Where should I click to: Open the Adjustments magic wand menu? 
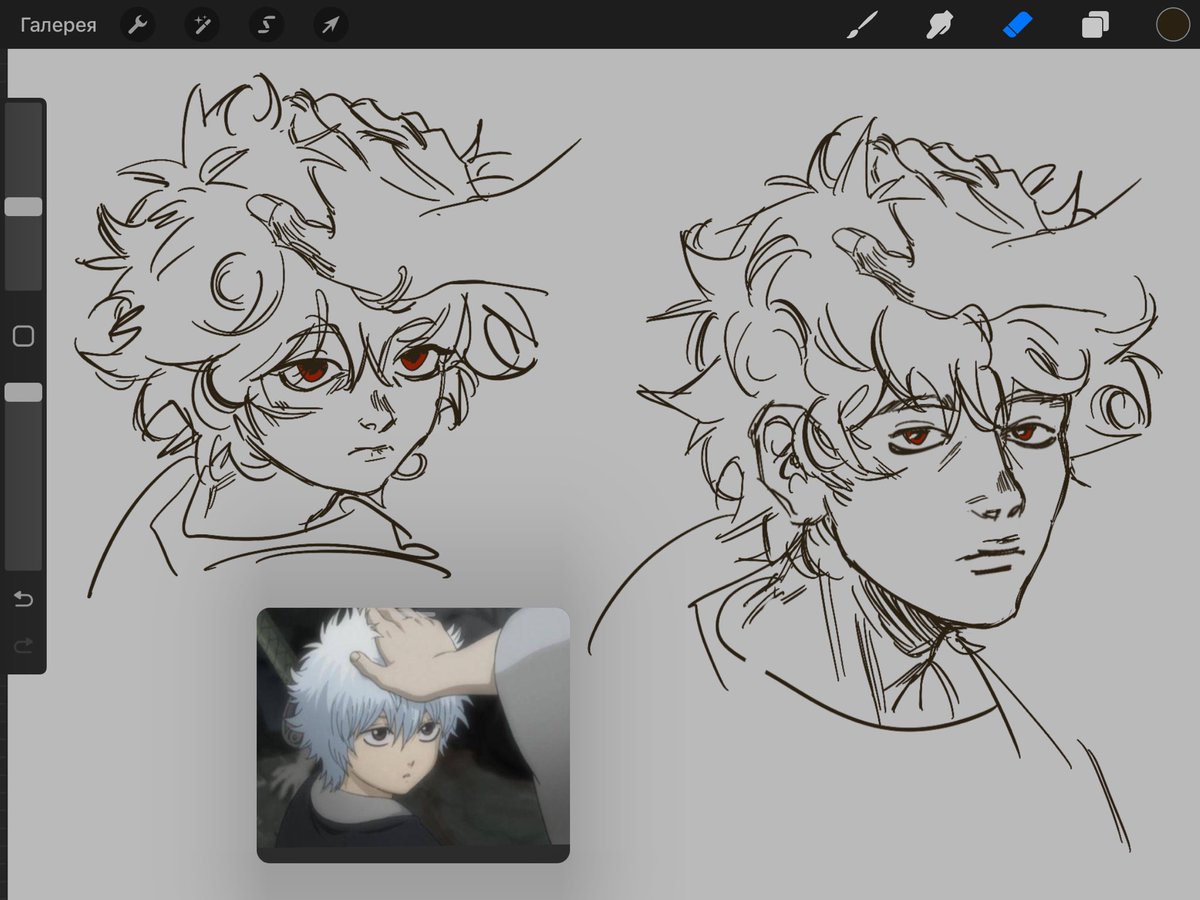click(x=202, y=25)
